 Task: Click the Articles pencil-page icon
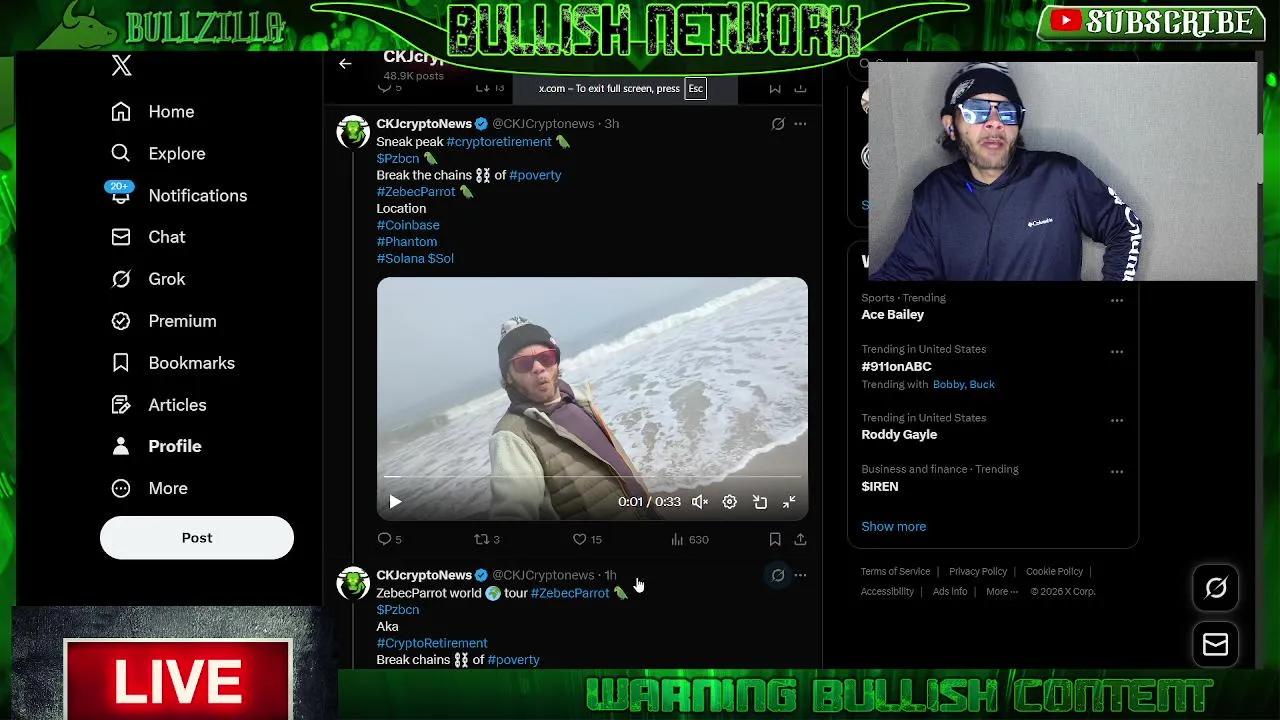pos(121,405)
